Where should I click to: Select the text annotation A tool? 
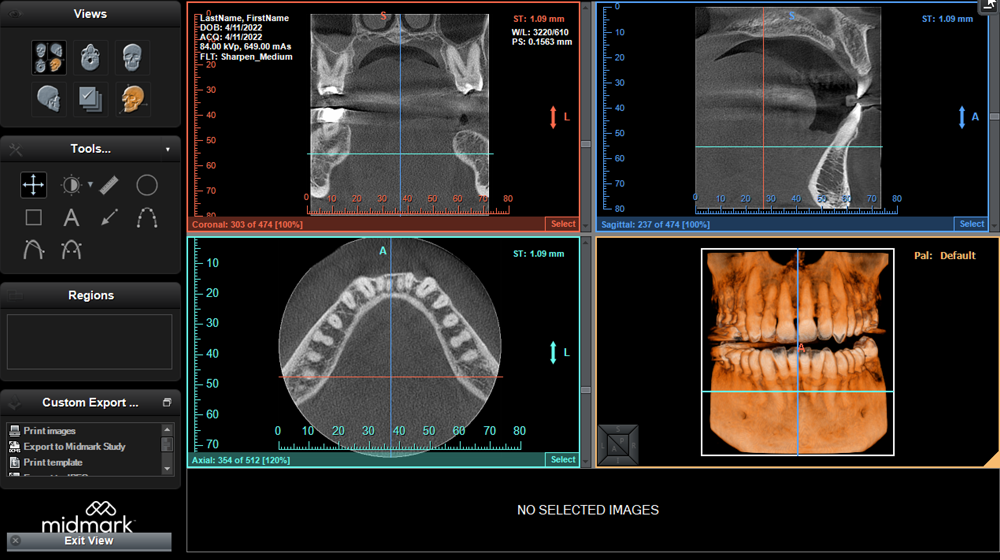pos(71,217)
